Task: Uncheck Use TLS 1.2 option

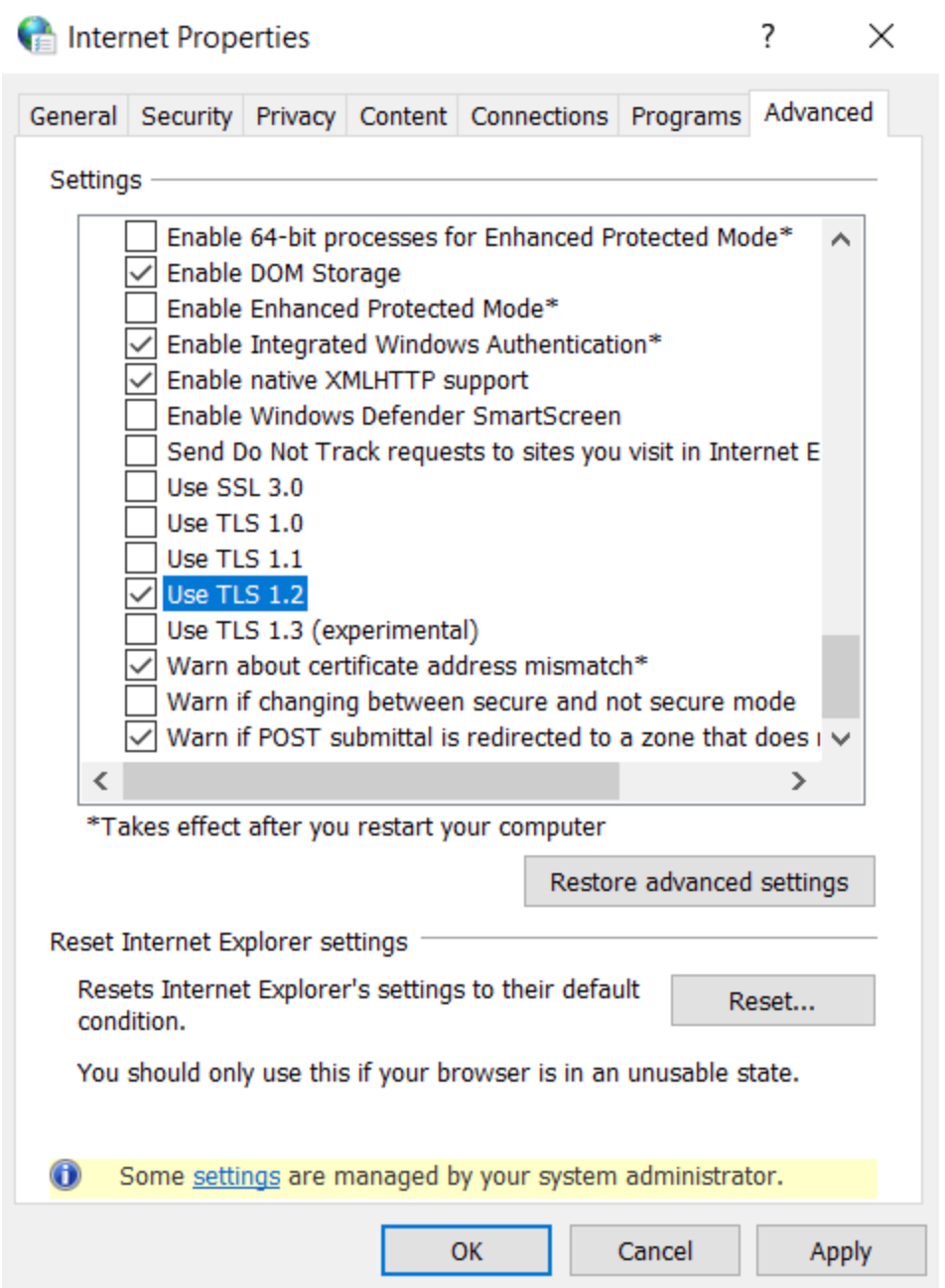Action: click(x=141, y=594)
